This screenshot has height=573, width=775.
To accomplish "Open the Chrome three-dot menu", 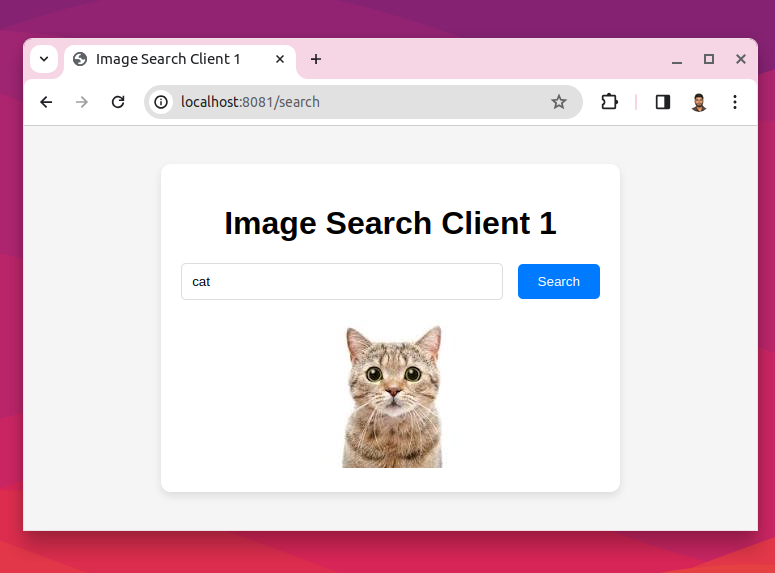I will pyautogui.click(x=734, y=102).
